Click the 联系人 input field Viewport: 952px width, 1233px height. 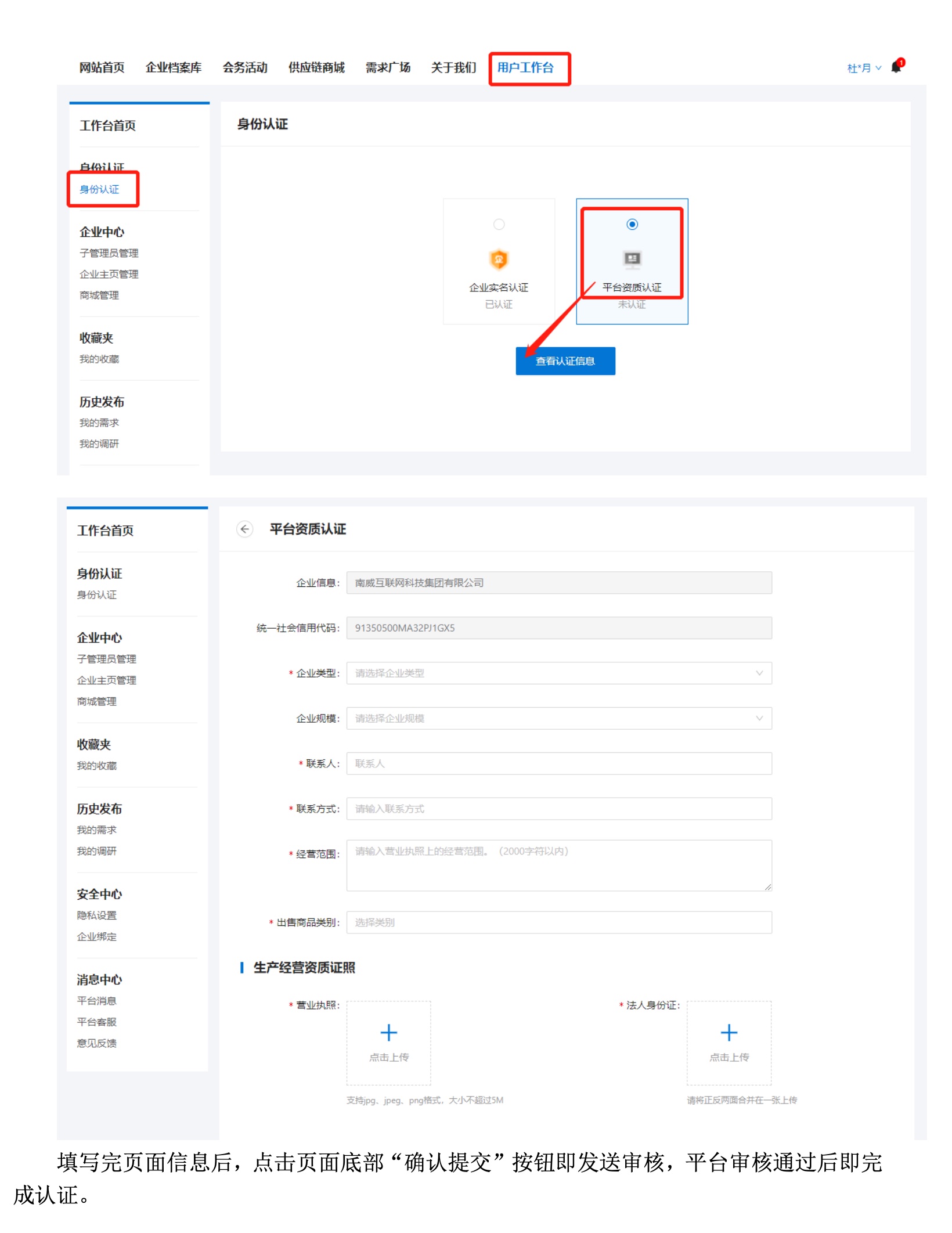point(559,763)
